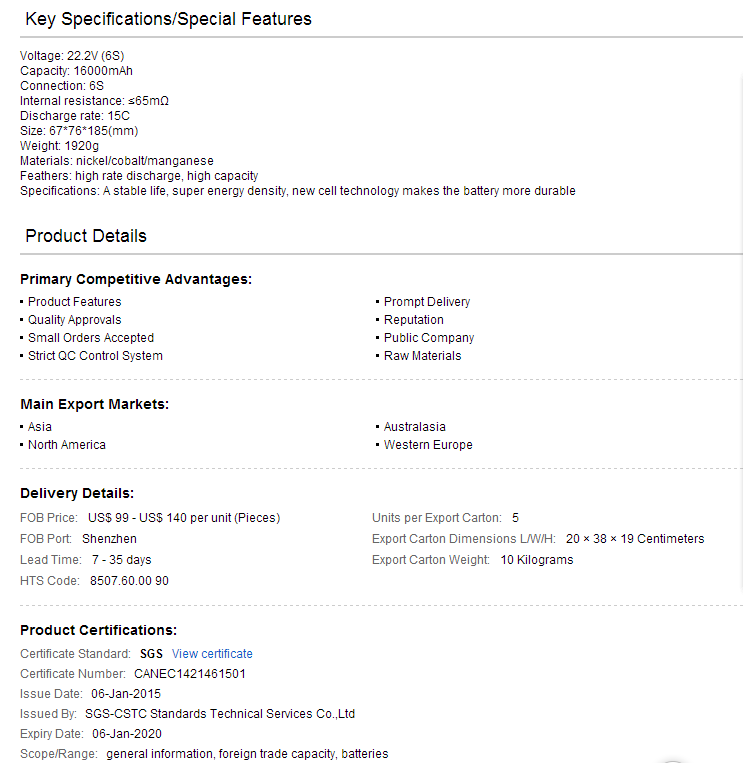This screenshot has width=743, height=763.
Task: Click Western Europe in export markets
Action: [428, 445]
